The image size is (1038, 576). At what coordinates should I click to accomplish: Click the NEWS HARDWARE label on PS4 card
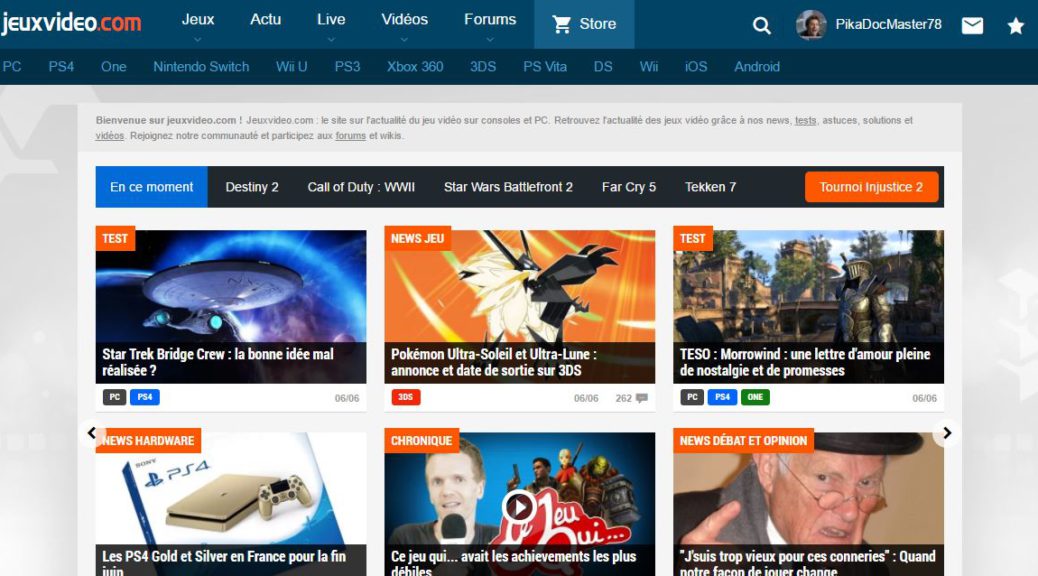(148, 441)
